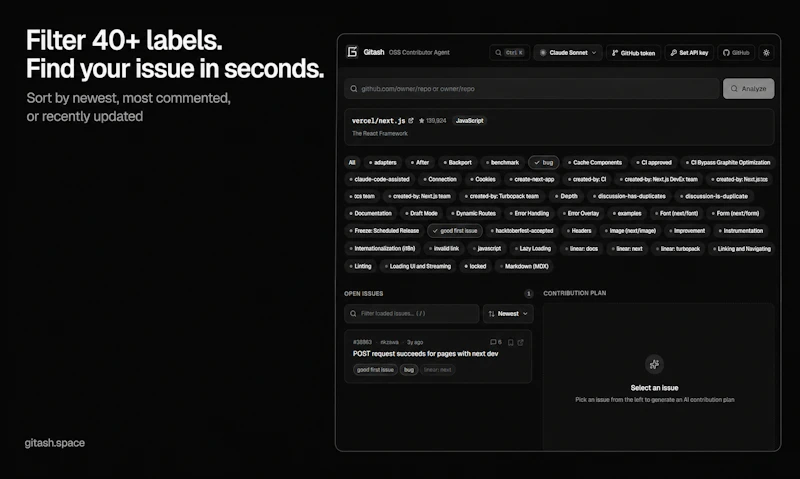
Task: Click the JavaScript language badge
Action: [469, 121]
